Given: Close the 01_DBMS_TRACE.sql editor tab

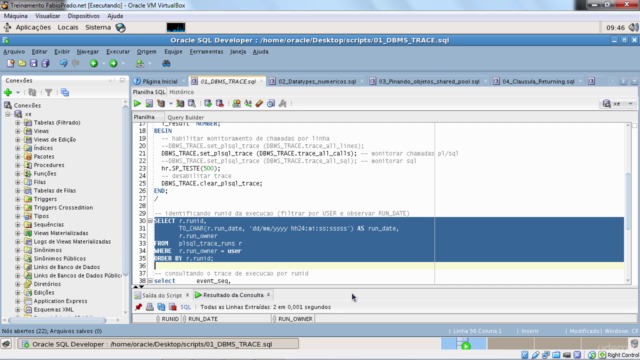Looking at the screenshot, I should [x=262, y=81].
